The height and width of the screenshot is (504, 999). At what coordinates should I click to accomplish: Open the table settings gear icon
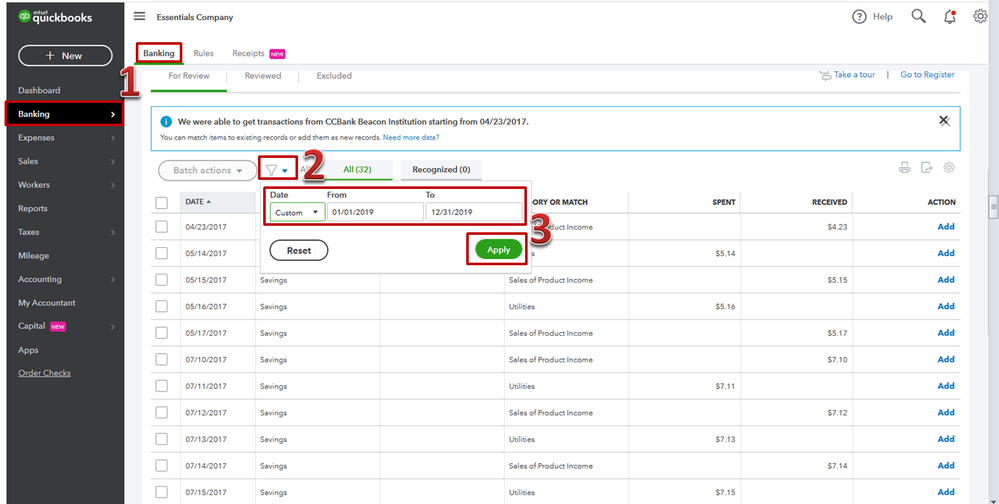[x=949, y=168]
